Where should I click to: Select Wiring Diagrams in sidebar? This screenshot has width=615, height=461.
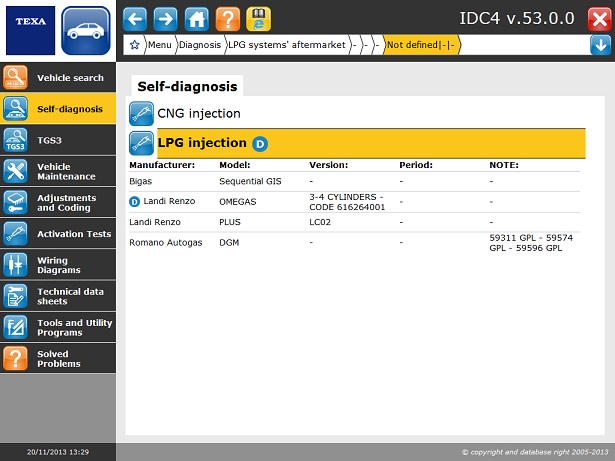pos(58,265)
